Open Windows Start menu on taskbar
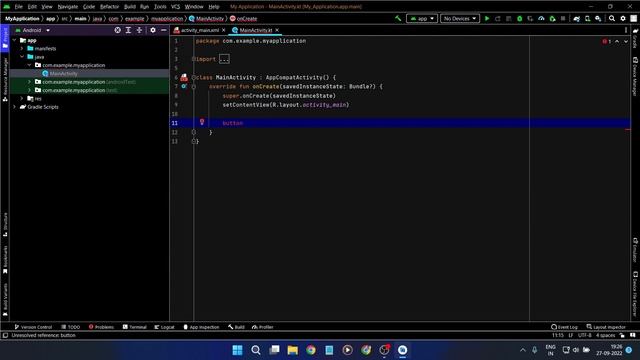The width and height of the screenshot is (640, 360). pos(237,350)
